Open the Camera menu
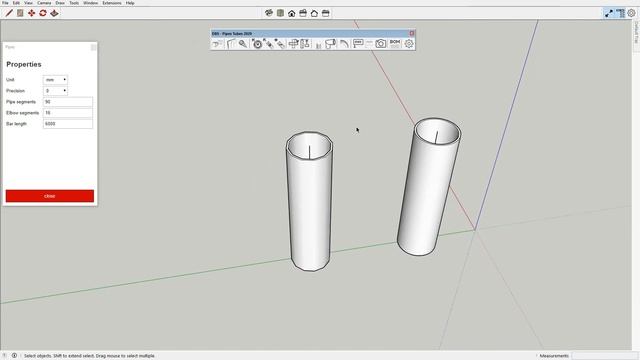The height and width of the screenshot is (360, 640). [44, 3]
